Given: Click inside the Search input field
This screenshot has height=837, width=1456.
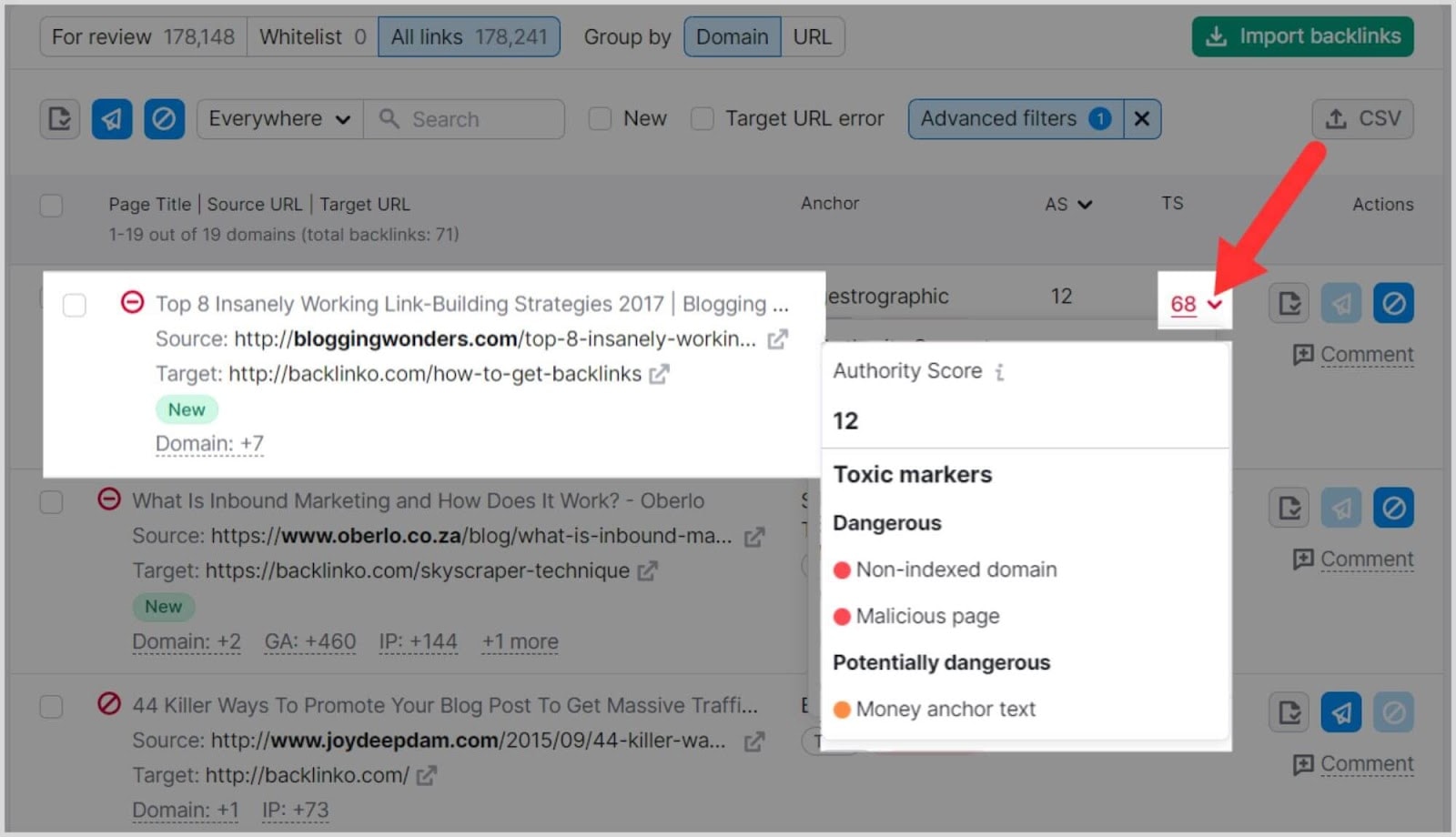Looking at the screenshot, I should [464, 118].
